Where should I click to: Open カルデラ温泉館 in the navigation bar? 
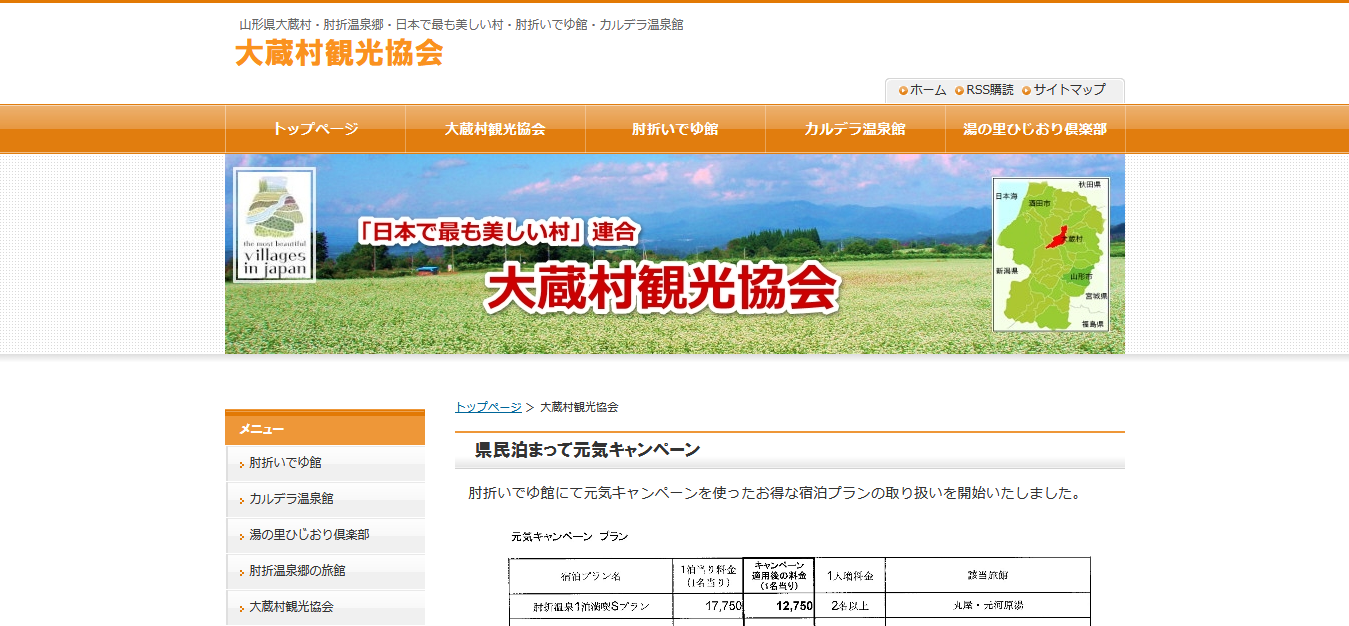pos(855,129)
